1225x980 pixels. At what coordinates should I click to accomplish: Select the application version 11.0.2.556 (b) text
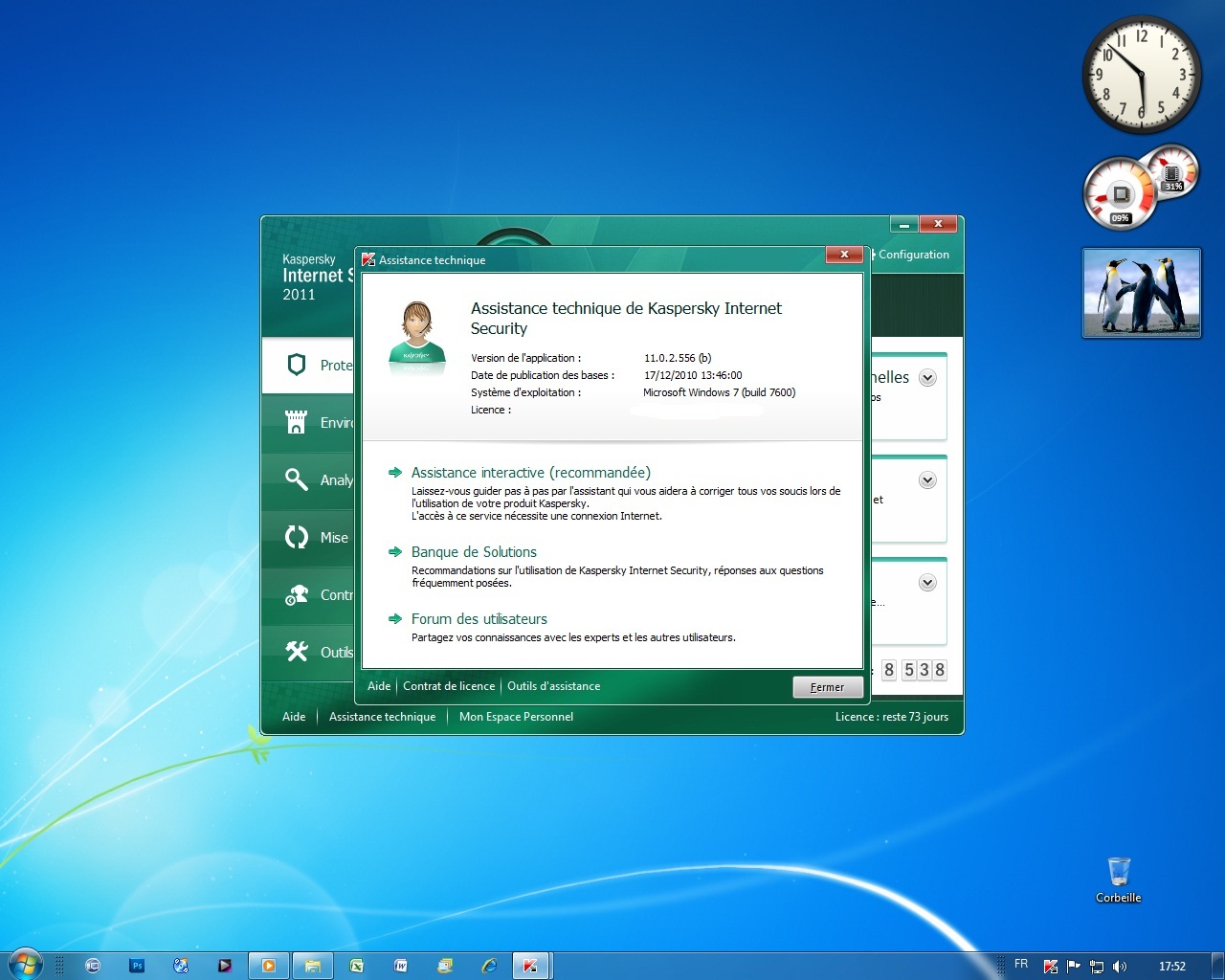point(678,358)
